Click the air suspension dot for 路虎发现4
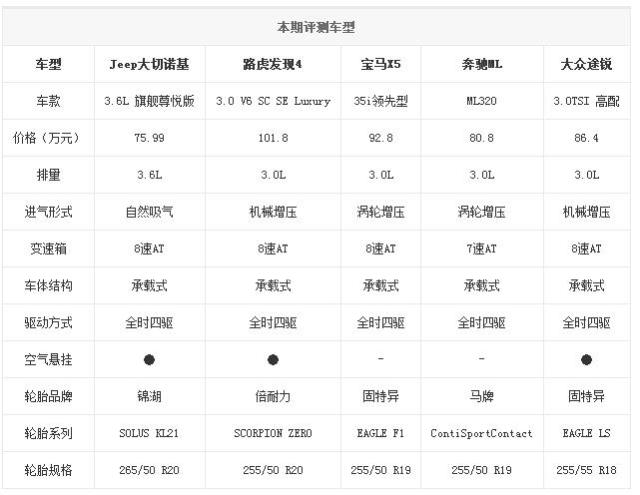This screenshot has height=495, width=640. pos(273,360)
